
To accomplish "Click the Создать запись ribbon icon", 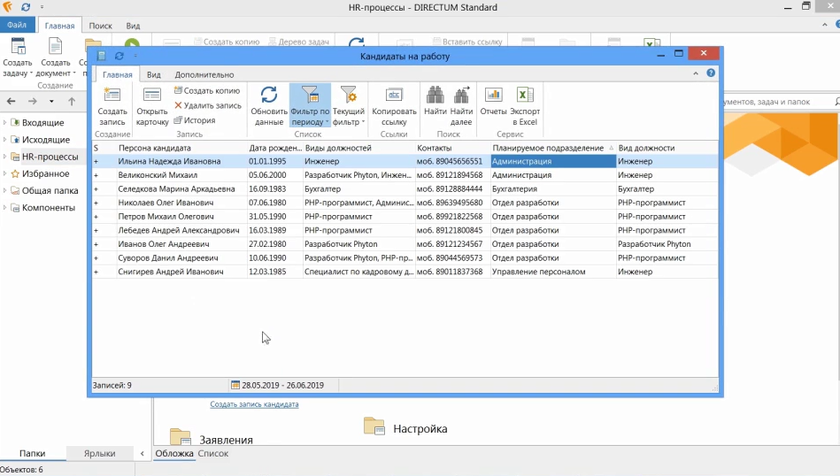I will [112, 96].
